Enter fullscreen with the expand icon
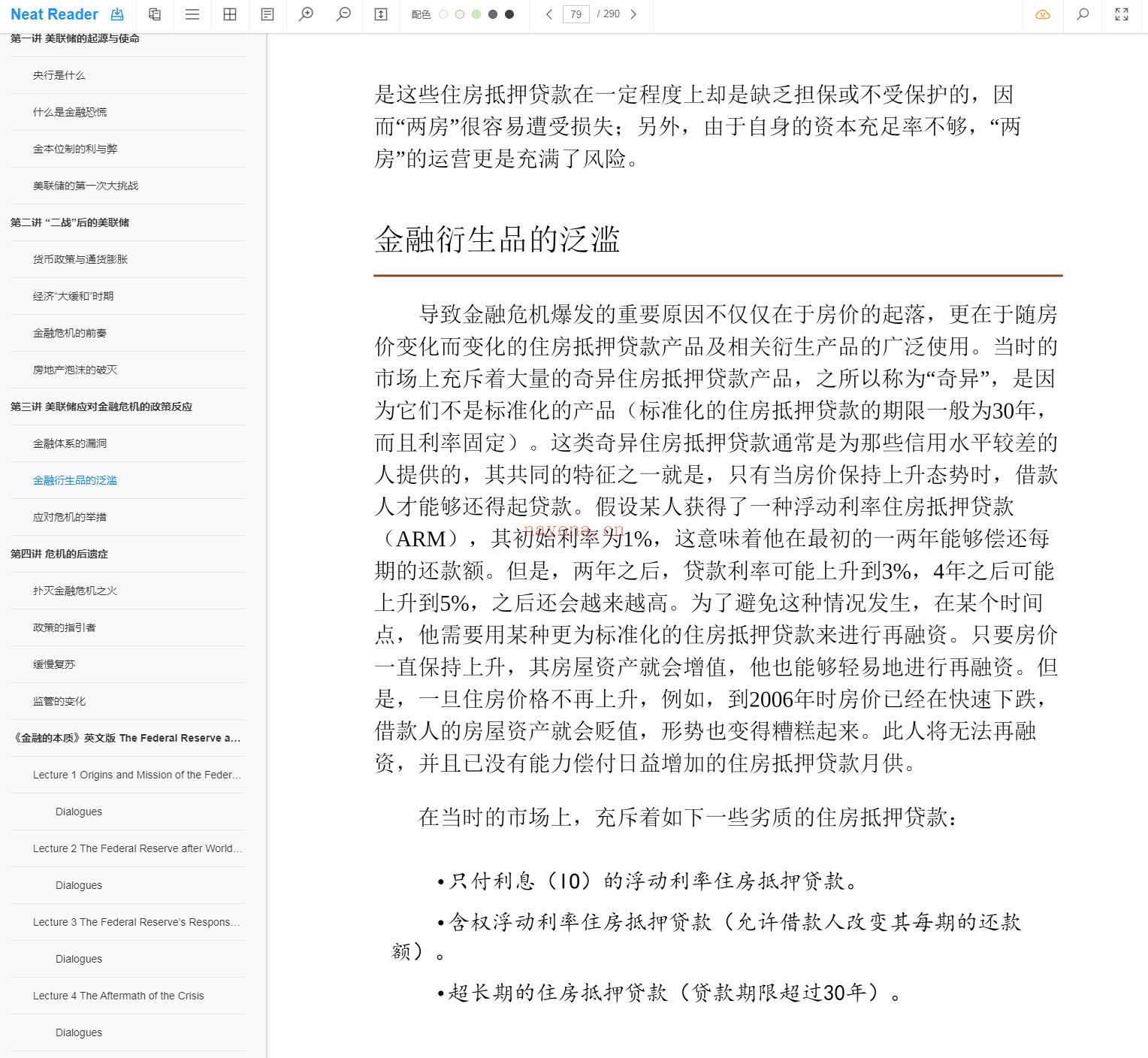Screen dimensions: 1148x1058 (1122, 14)
